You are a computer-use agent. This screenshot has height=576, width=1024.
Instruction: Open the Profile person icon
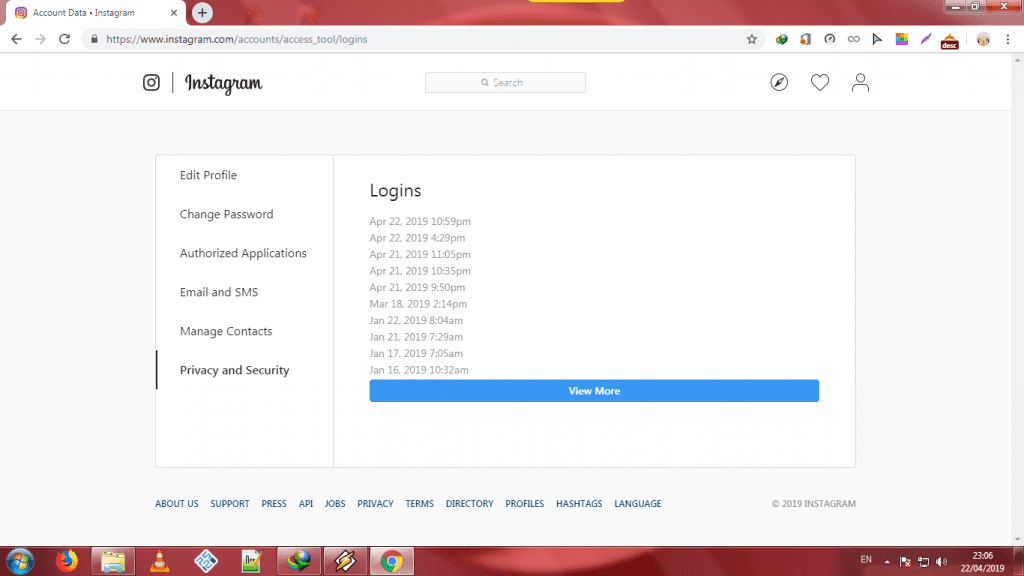tap(860, 82)
